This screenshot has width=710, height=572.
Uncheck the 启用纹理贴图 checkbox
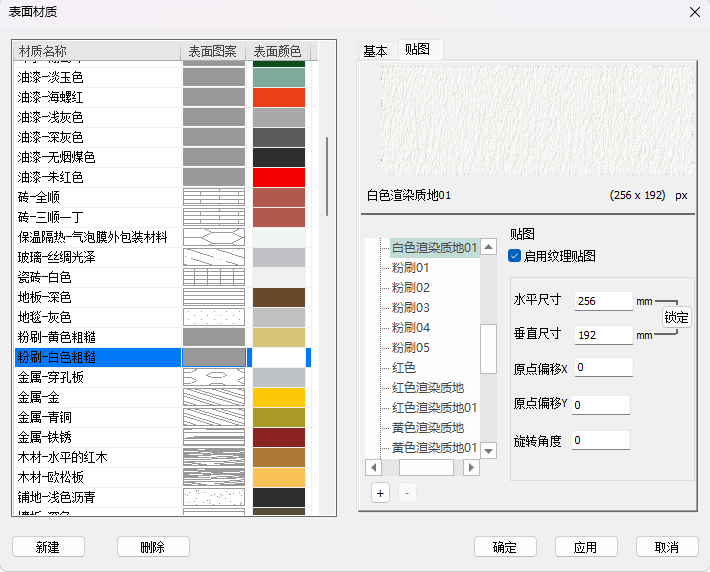click(515, 256)
